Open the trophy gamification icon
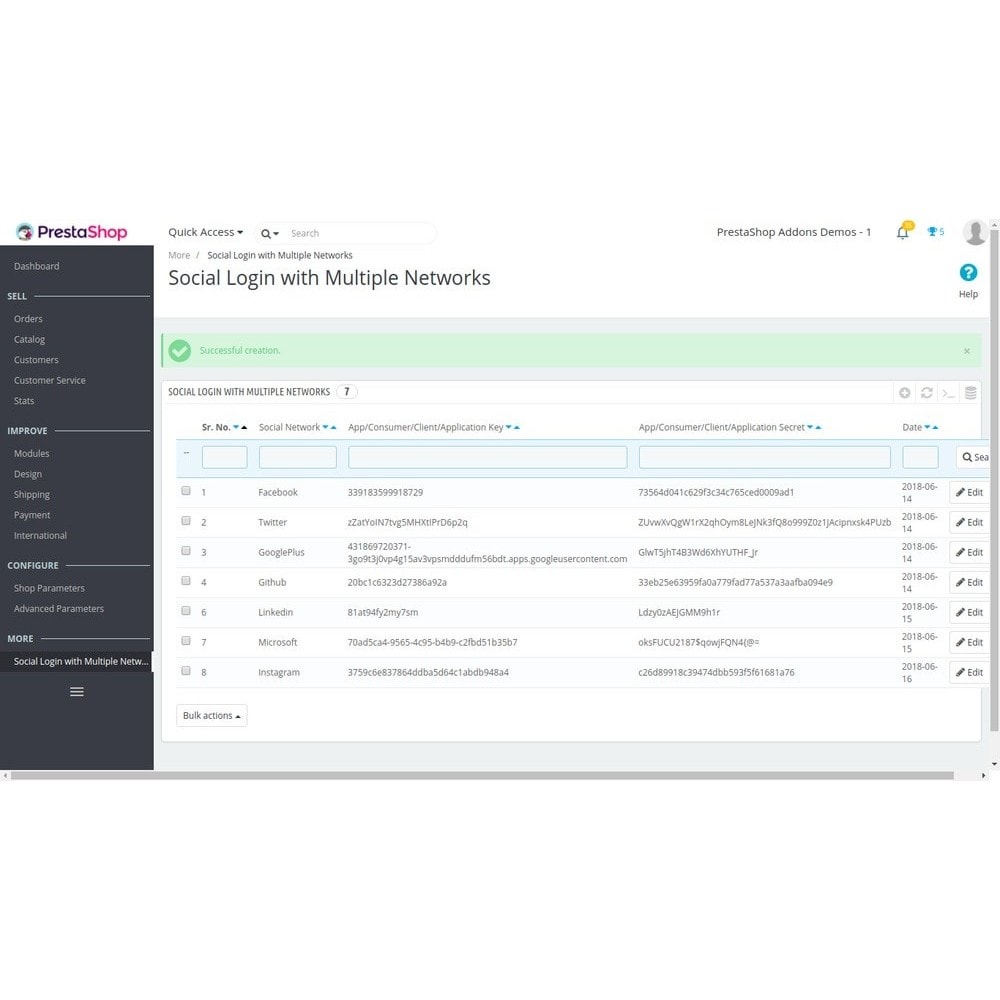 (x=935, y=232)
